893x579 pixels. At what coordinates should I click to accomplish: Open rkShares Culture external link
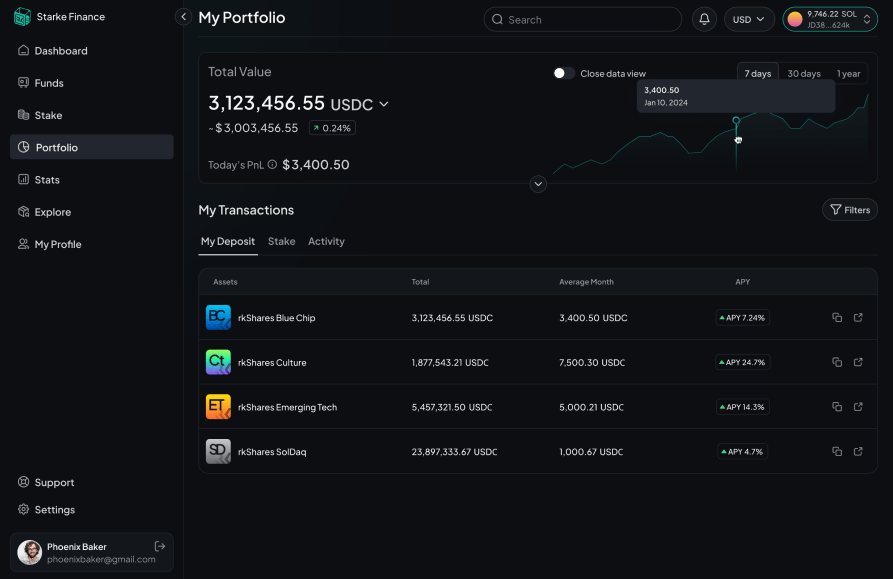(x=858, y=362)
